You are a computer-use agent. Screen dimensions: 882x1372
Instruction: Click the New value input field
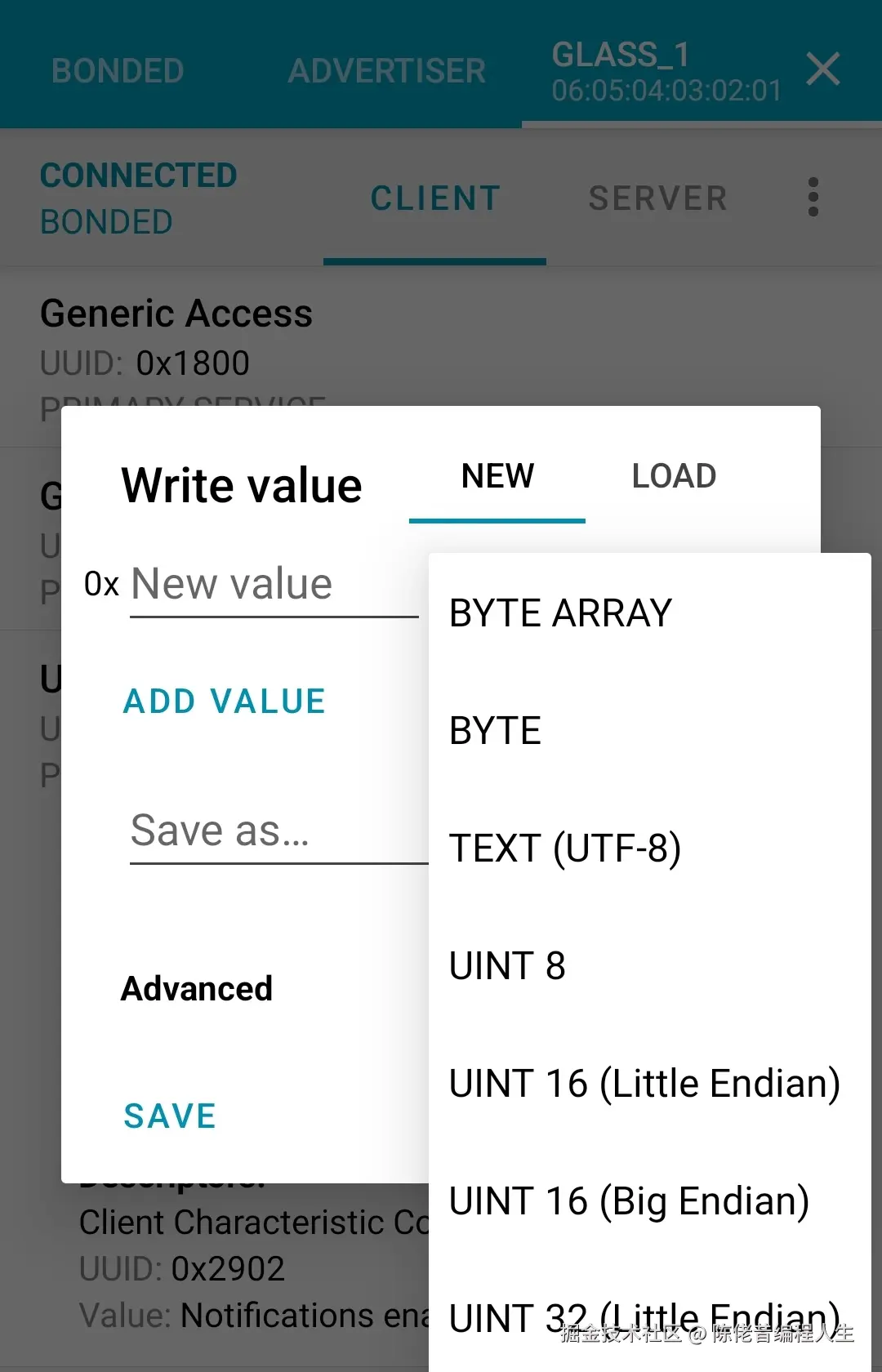pyautogui.click(x=274, y=583)
